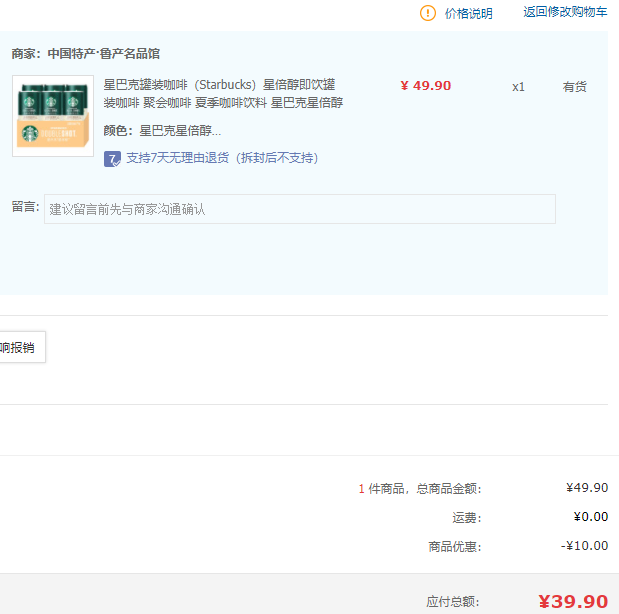
Task: Click the 颜色: 星巴克星倍醇... attribute text
Action: (x=162, y=130)
